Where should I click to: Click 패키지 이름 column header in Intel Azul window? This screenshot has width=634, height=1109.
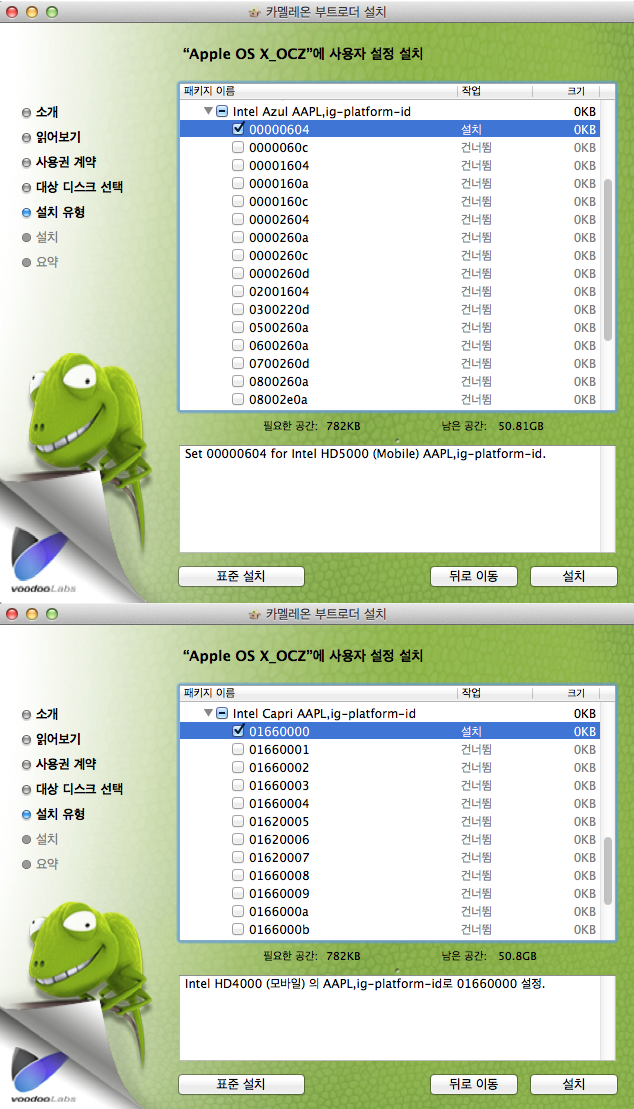pyautogui.click(x=318, y=91)
